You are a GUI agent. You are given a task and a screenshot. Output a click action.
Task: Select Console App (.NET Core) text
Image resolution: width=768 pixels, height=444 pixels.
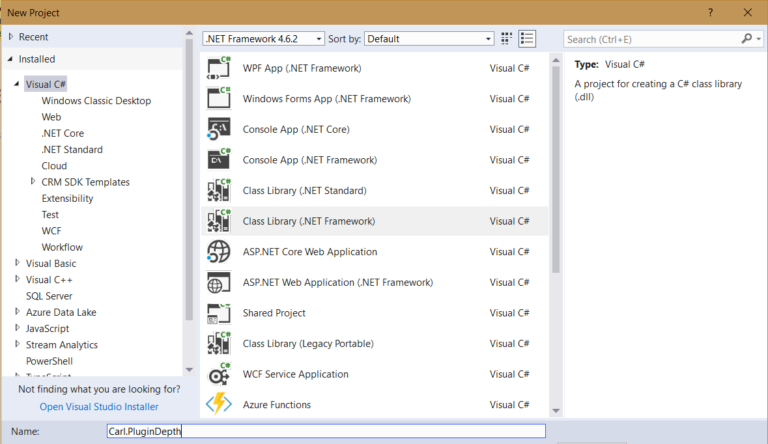[296, 129]
